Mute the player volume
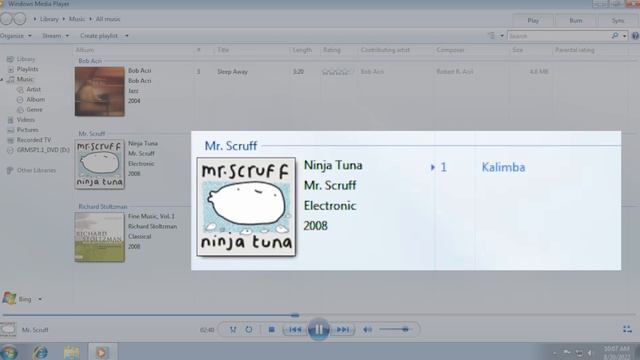This screenshot has width=640, height=360. 367,329
